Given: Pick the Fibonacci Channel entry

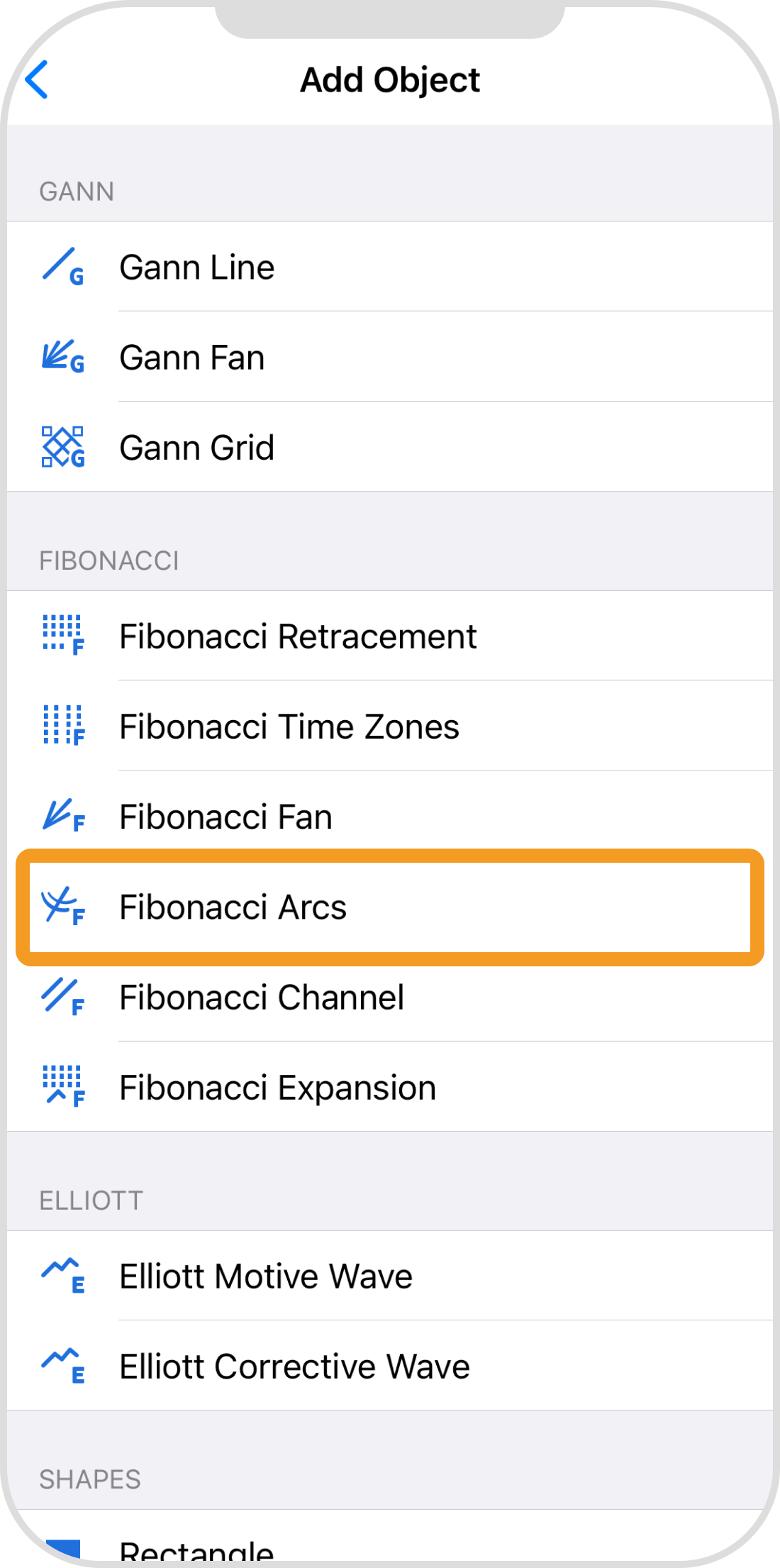Looking at the screenshot, I should point(262,998).
